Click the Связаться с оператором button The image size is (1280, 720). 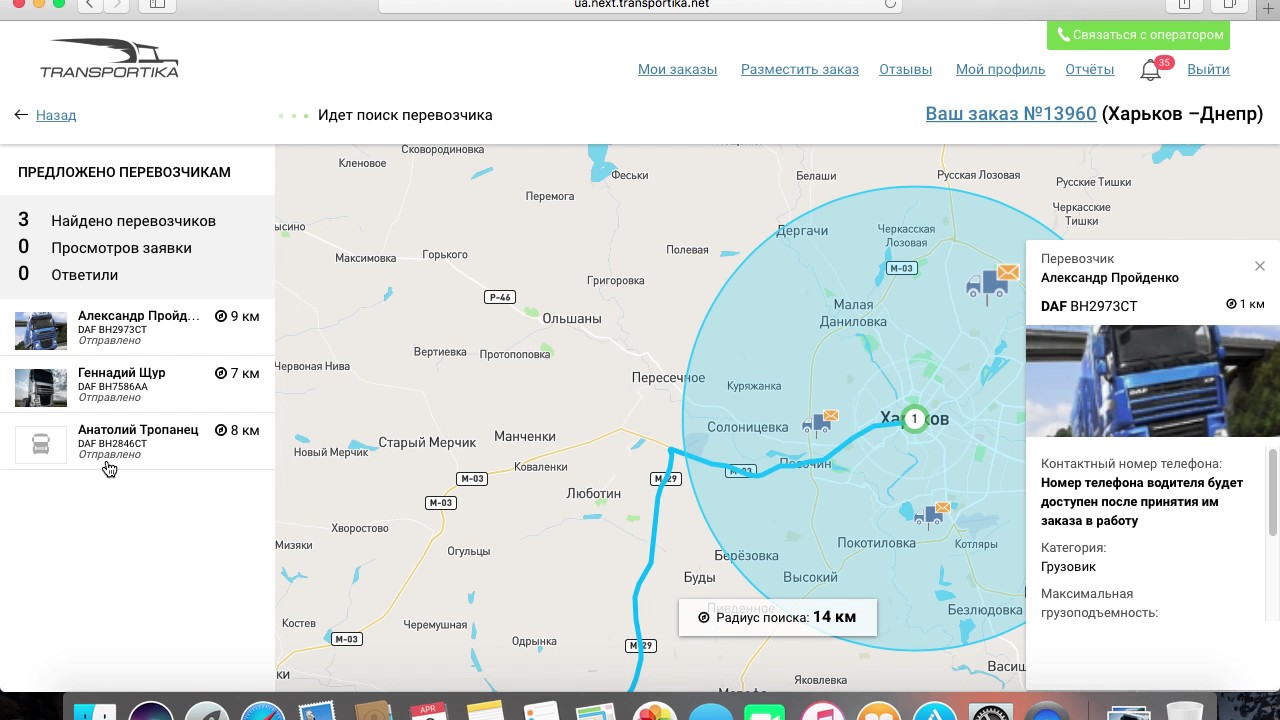pos(1138,35)
